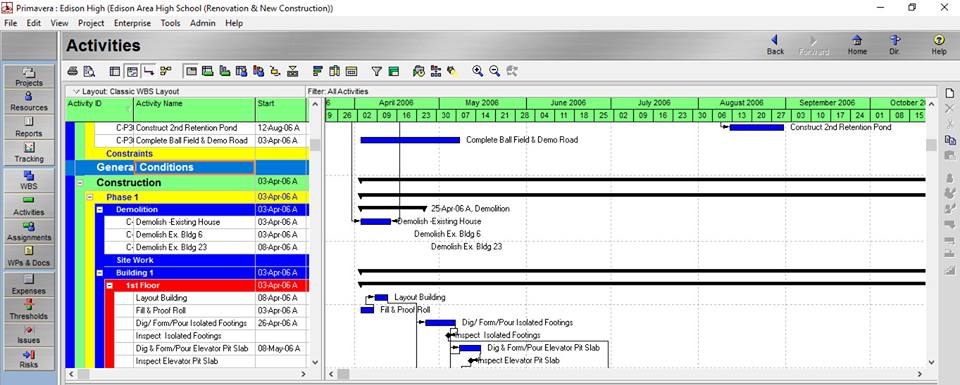Open the File menu
960x385 pixels.
[10, 23]
